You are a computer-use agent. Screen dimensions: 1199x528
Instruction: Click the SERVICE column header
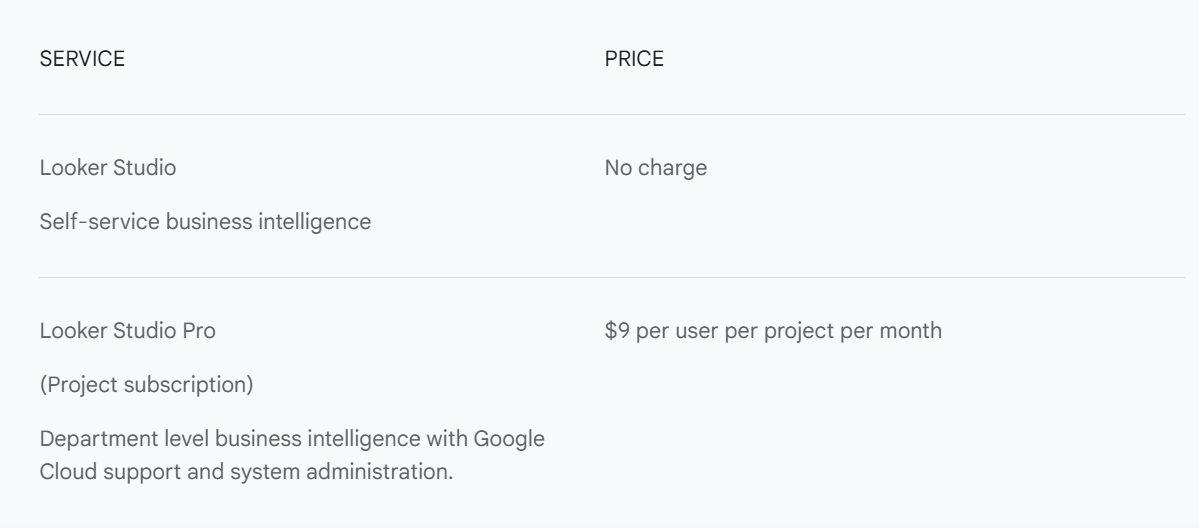(82, 59)
